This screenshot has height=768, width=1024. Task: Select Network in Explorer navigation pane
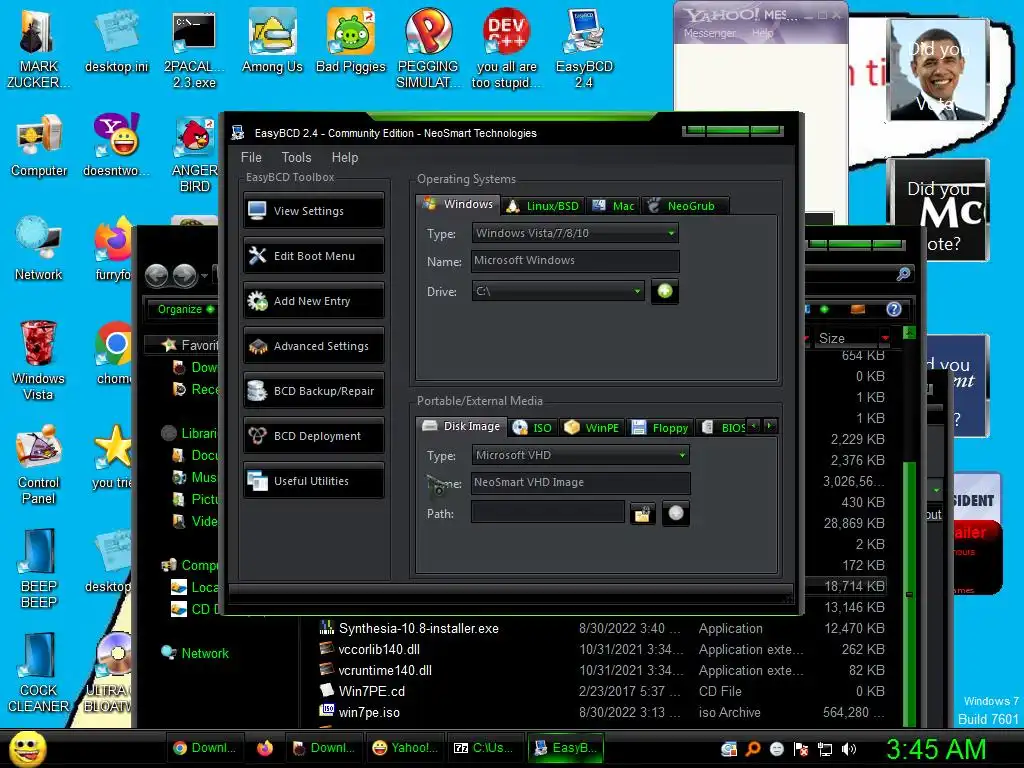coord(205,653)
